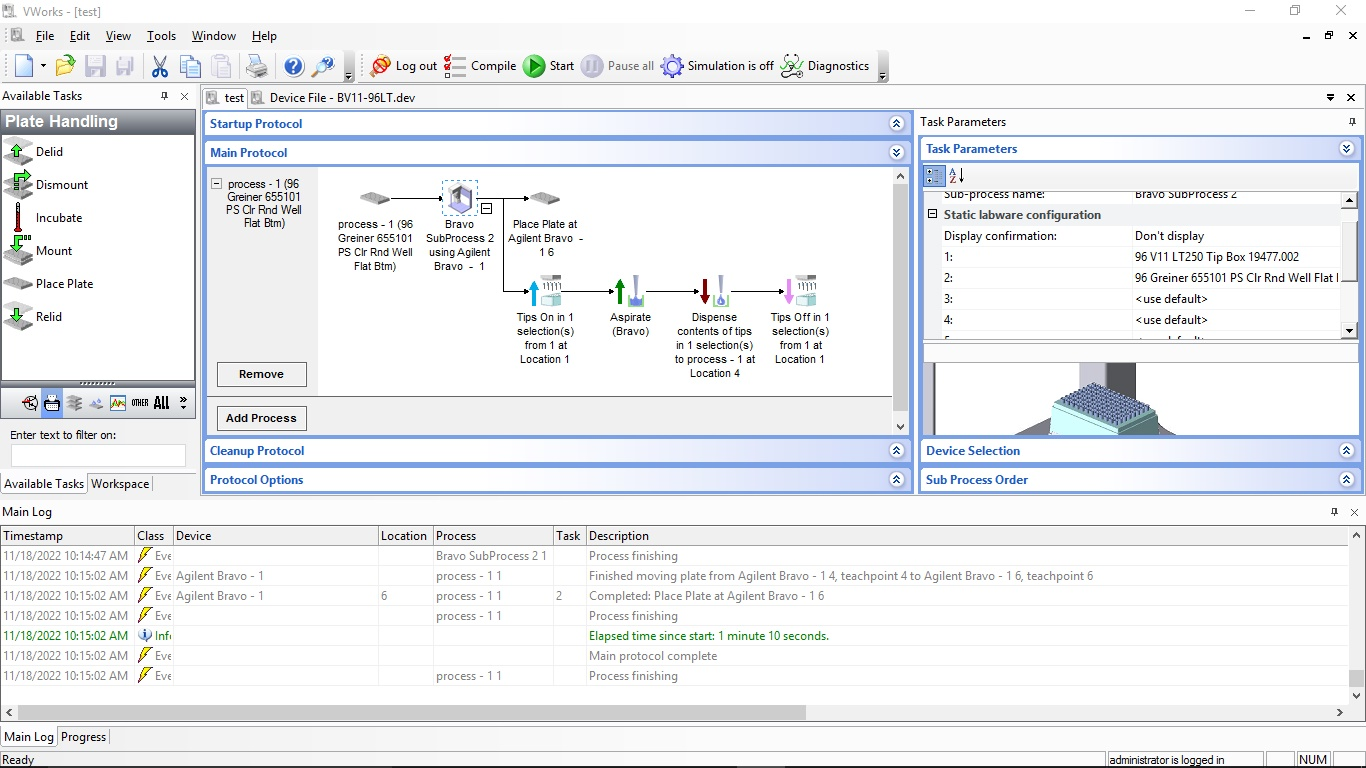Select the Dispense task icon
The image size is (1366, 768).
(x=714, y=291)
